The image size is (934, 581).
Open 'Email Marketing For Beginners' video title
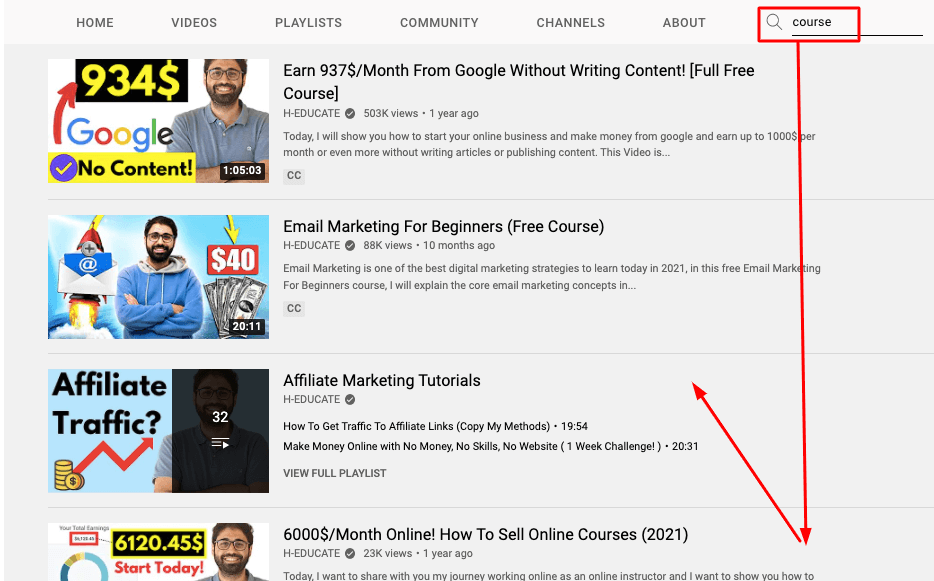point(443,226)
